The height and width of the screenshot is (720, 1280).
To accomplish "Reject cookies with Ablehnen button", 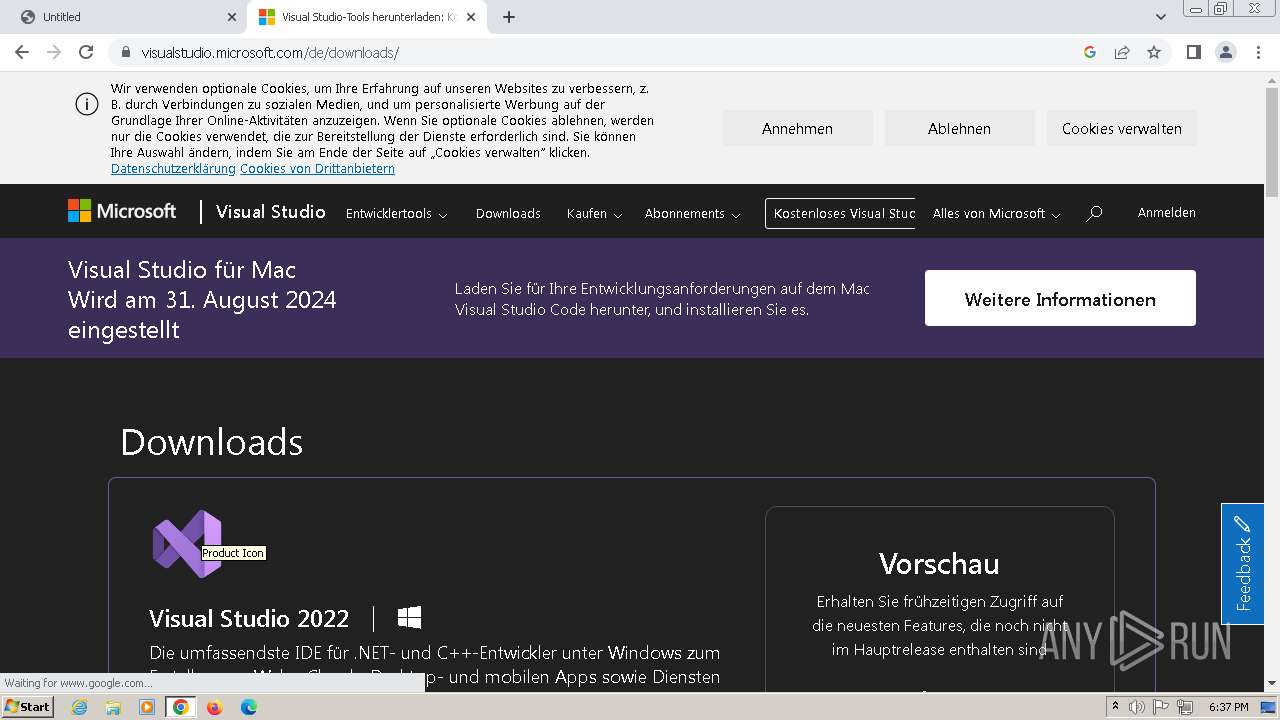I will pyautogui.click(x=959, y=128).
